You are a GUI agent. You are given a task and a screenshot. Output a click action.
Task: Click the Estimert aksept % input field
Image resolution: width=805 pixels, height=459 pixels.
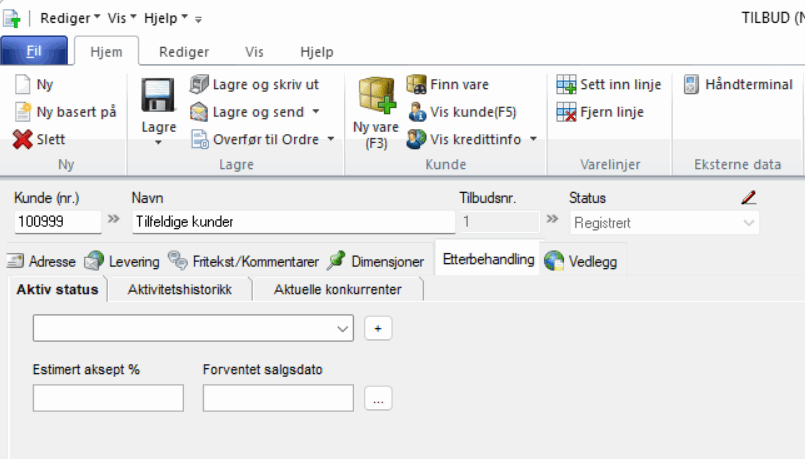(108, 399)
